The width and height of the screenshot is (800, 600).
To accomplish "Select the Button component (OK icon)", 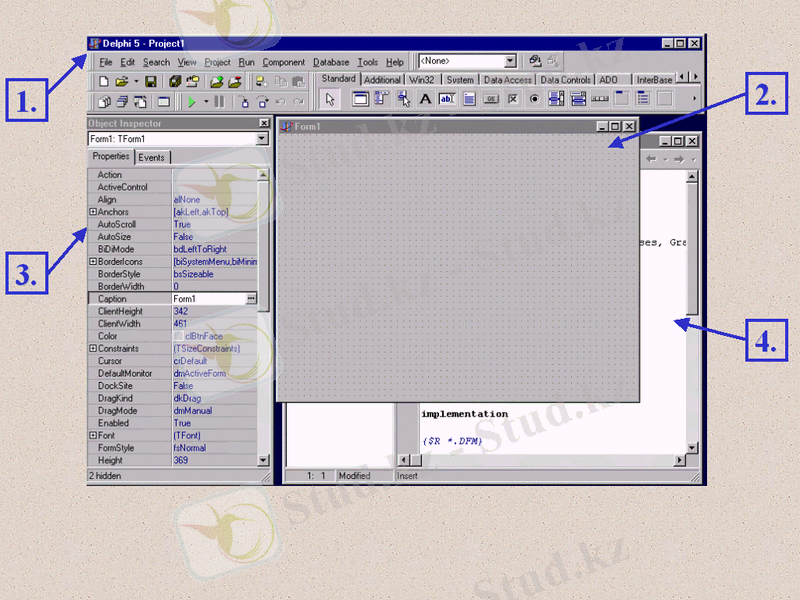I will coord(491,99).
